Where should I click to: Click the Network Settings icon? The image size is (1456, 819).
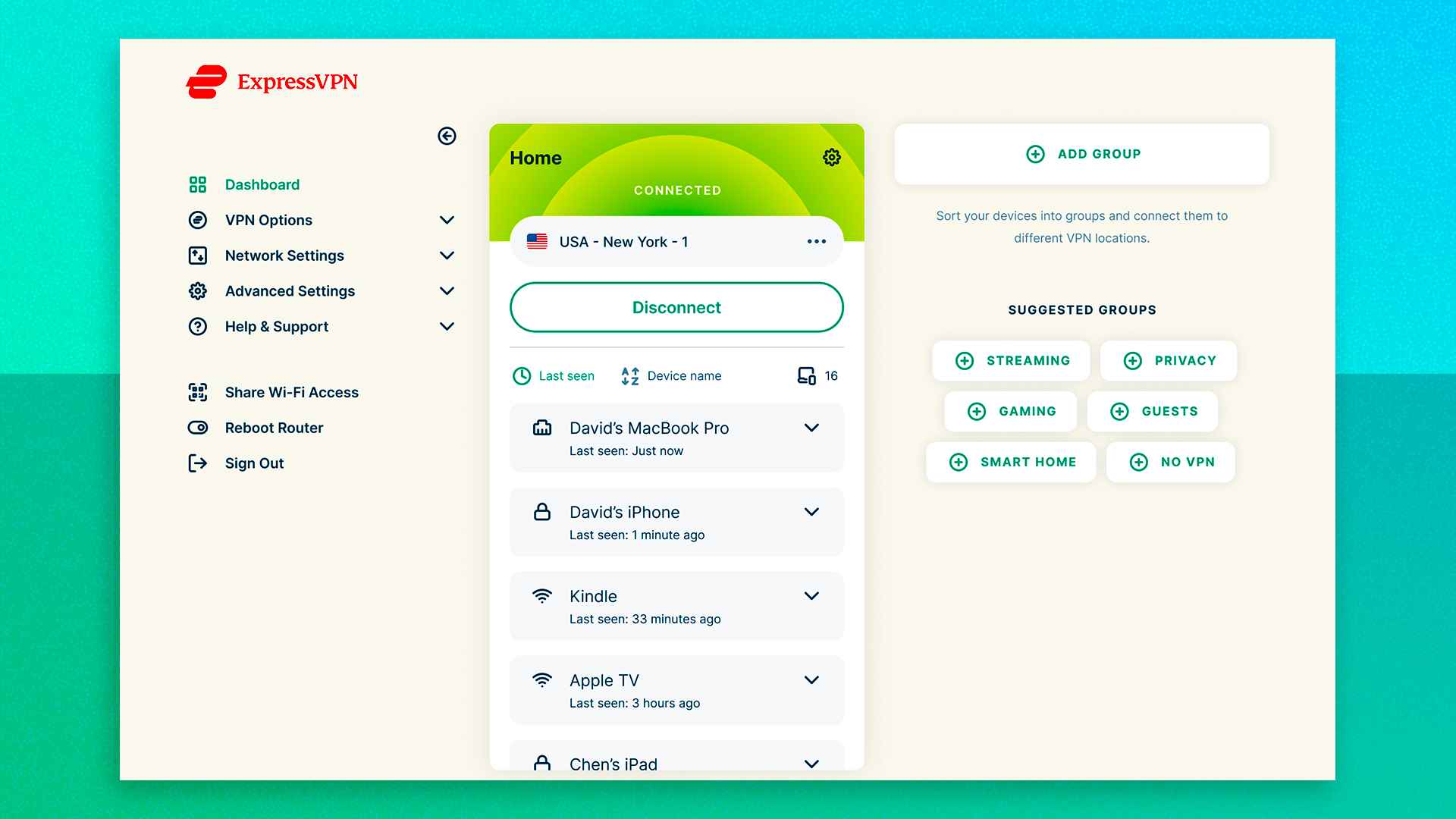point(198,256)
